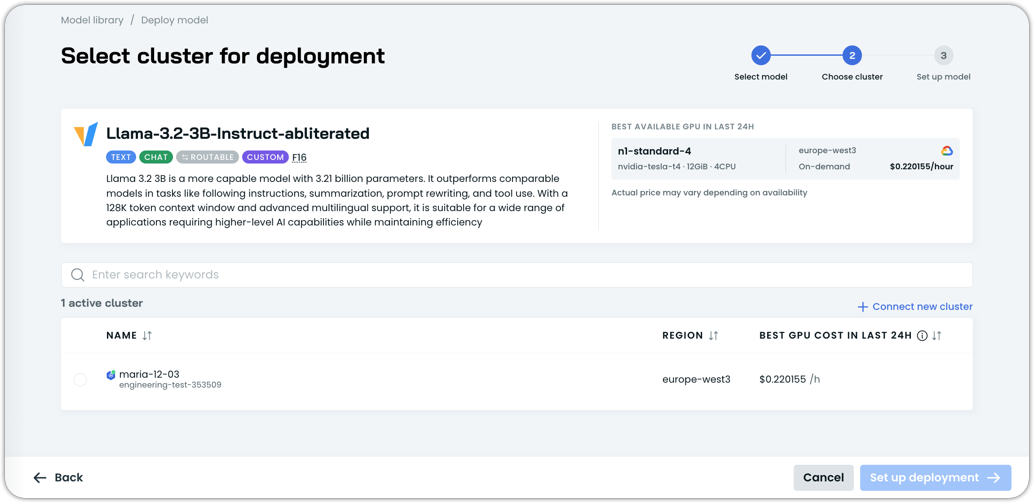Click the Model library breadcrumb
This screenshot has width=1034, height=503.
[x=92, y=20]
